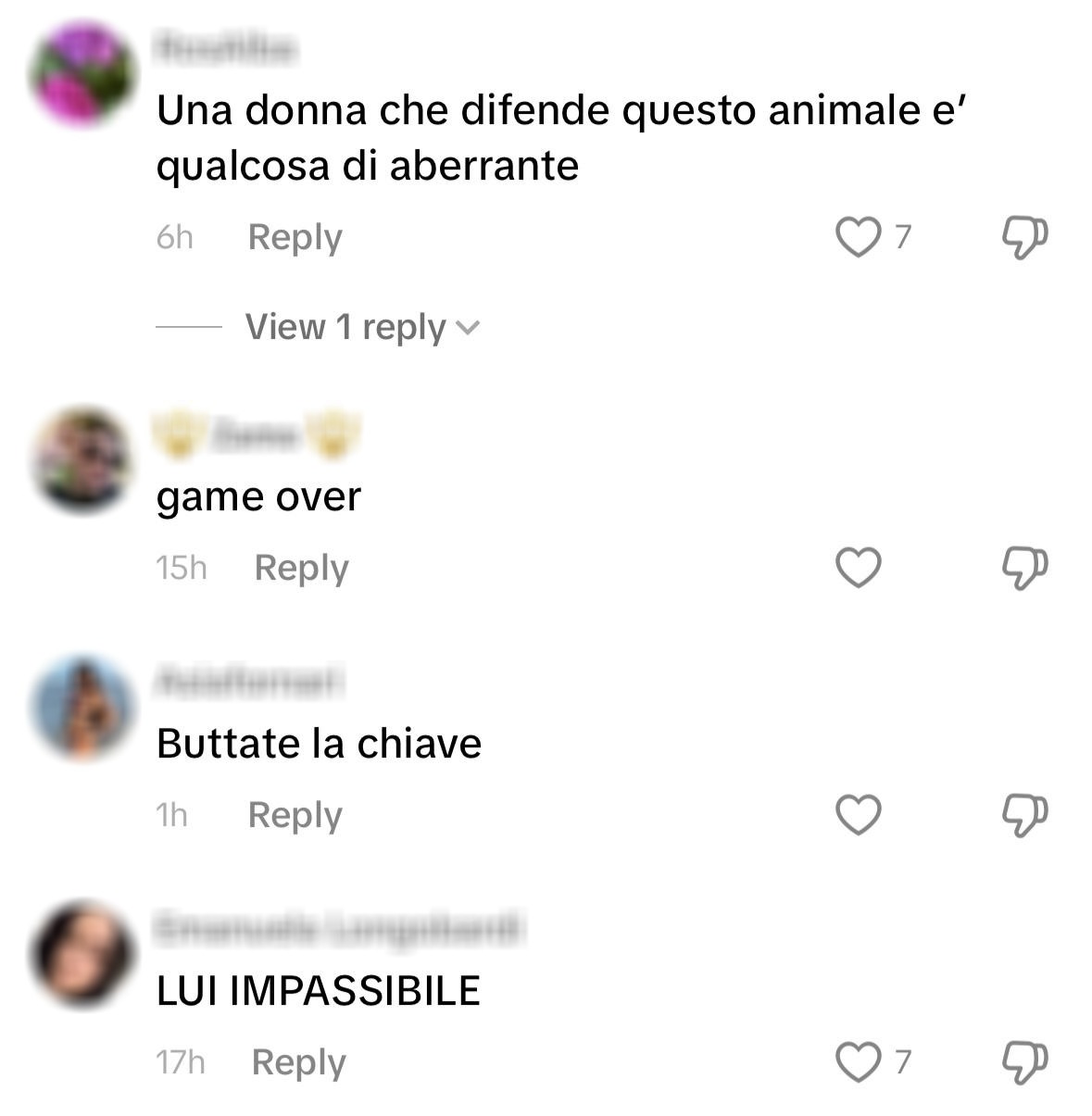Dislike the 'Una donna che difende' comment
The width and height of the screenshot is (1092, 1116).
1024,237
